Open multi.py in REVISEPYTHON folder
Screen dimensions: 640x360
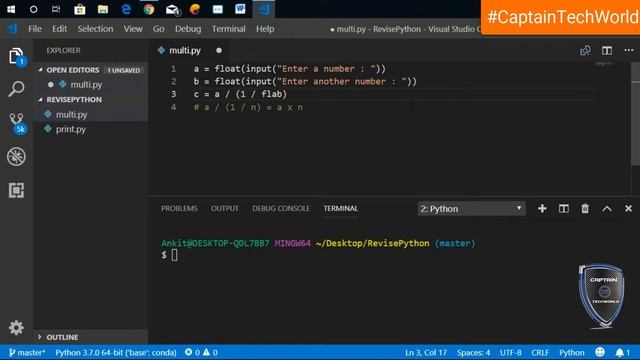(71, 115)
